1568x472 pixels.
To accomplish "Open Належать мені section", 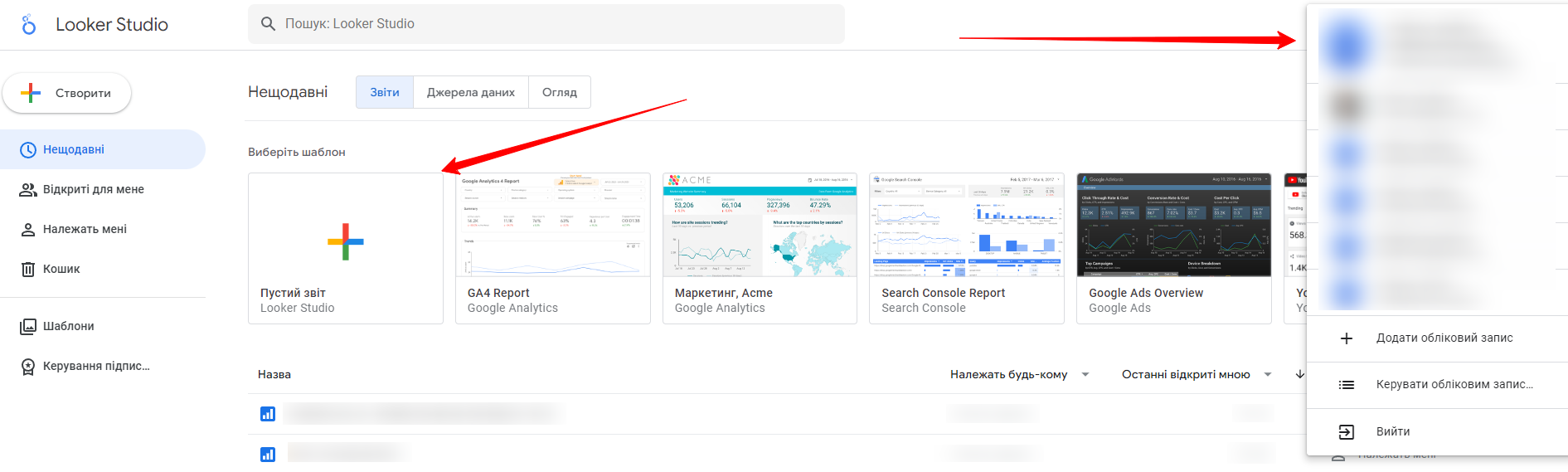I will 103,229.
